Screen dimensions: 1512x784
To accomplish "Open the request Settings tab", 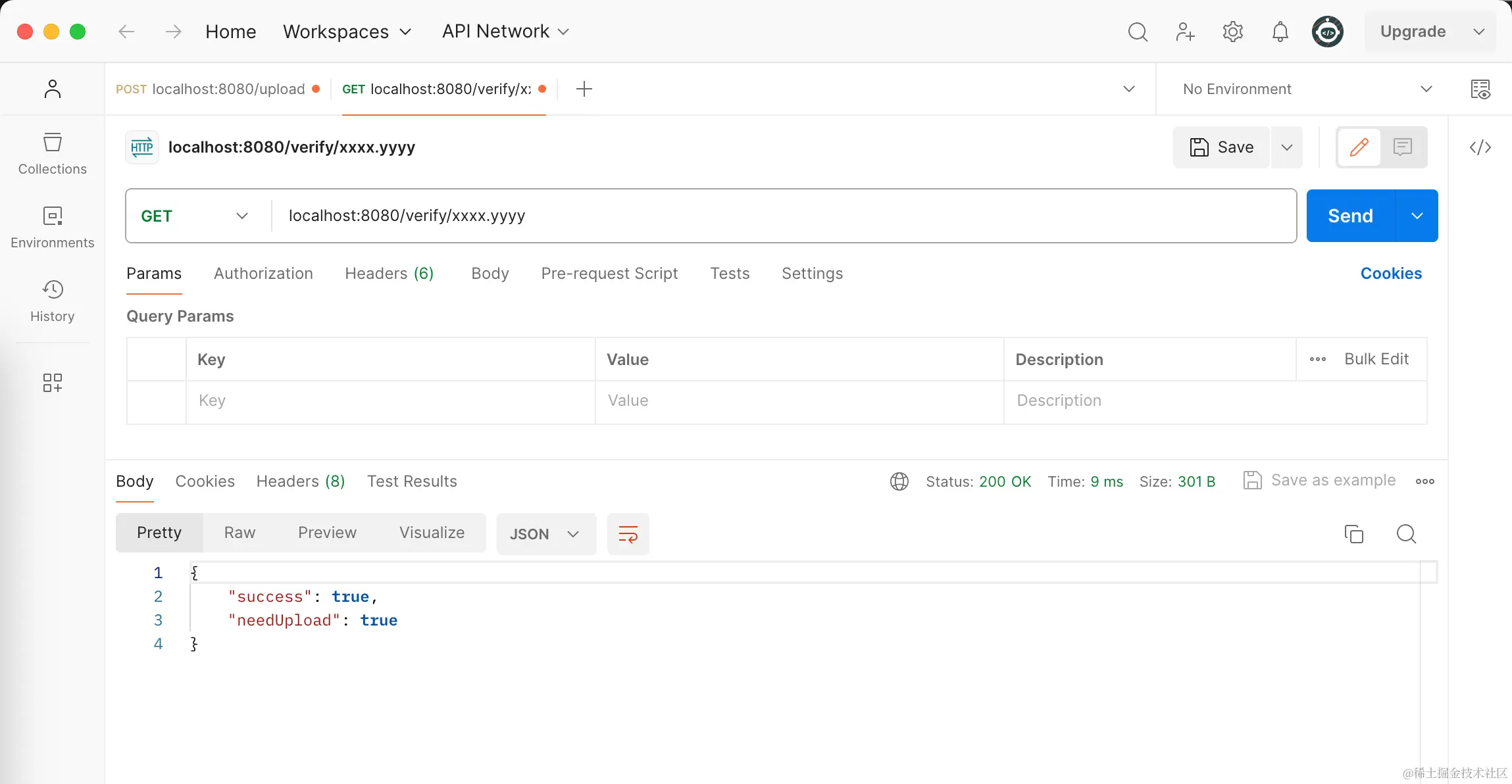I will 812,274.
